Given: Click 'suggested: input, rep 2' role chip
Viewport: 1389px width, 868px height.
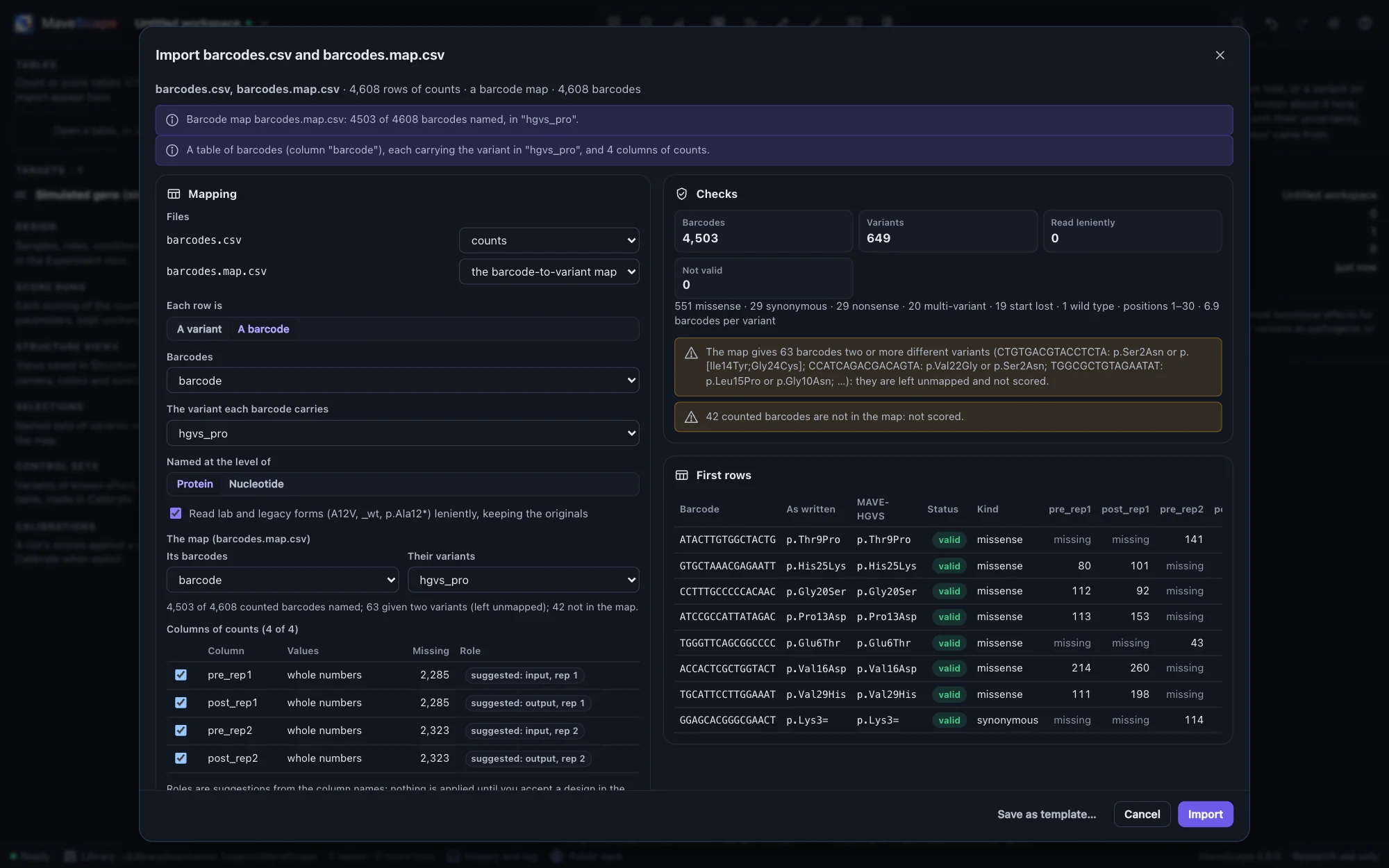Looking at the screenshot, I should [x=524, y=731].
